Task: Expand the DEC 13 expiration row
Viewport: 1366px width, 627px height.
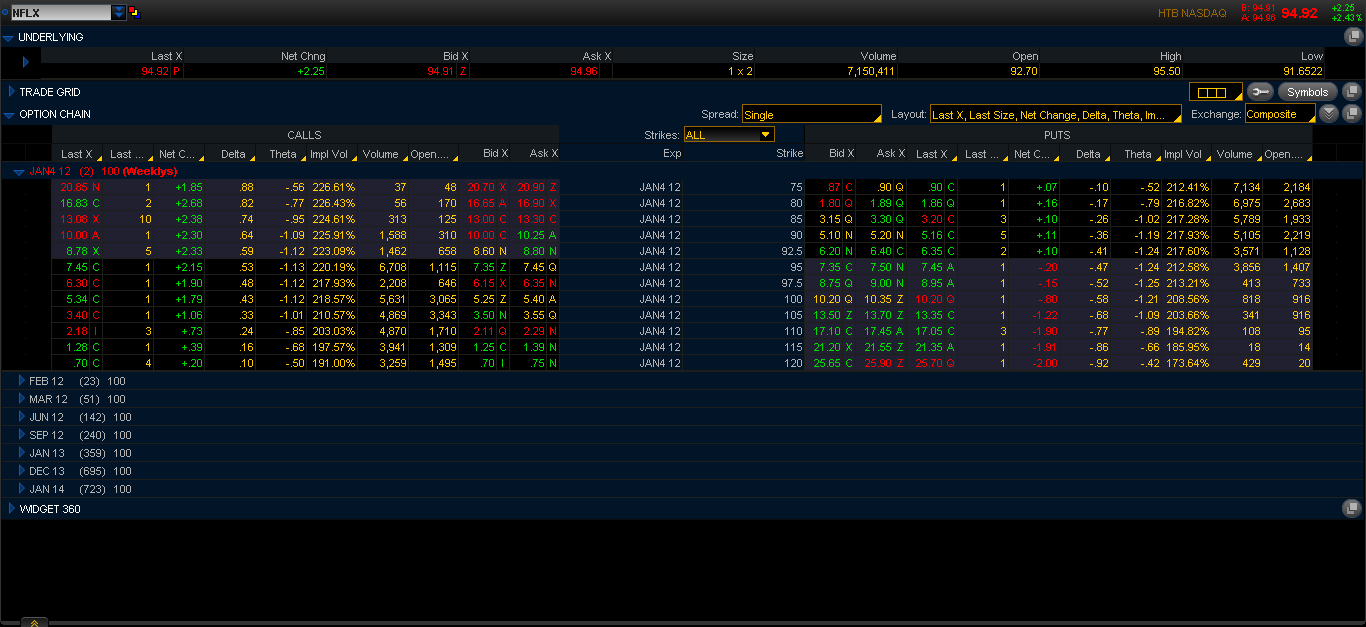Action: pos(22,471)
